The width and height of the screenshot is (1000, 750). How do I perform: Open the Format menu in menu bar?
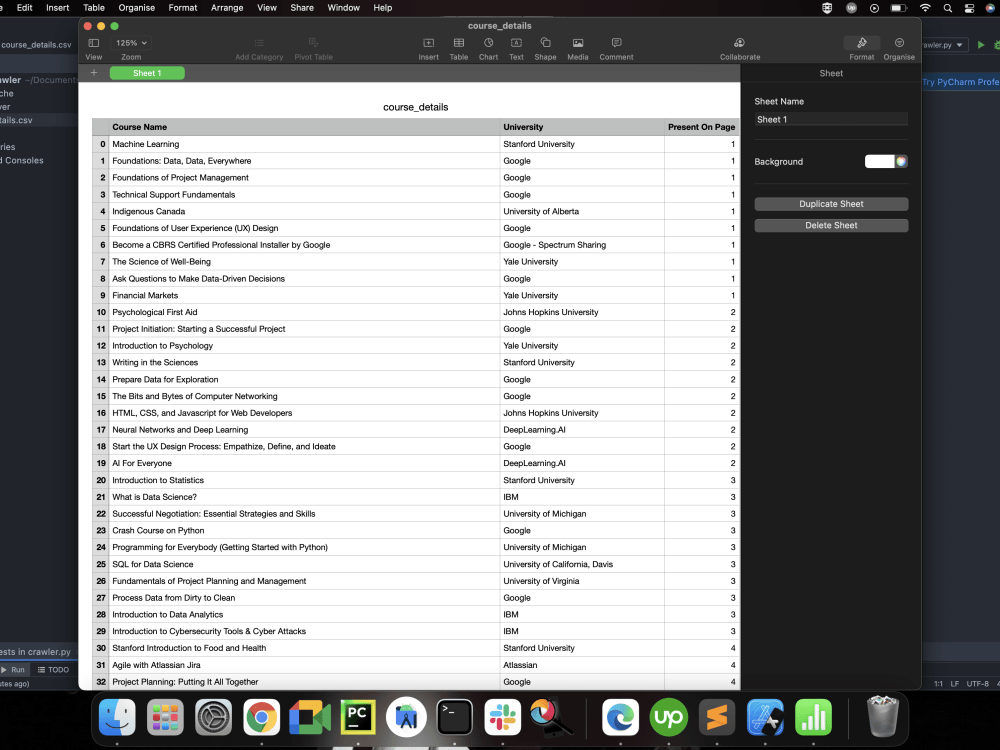pos(183,8)
